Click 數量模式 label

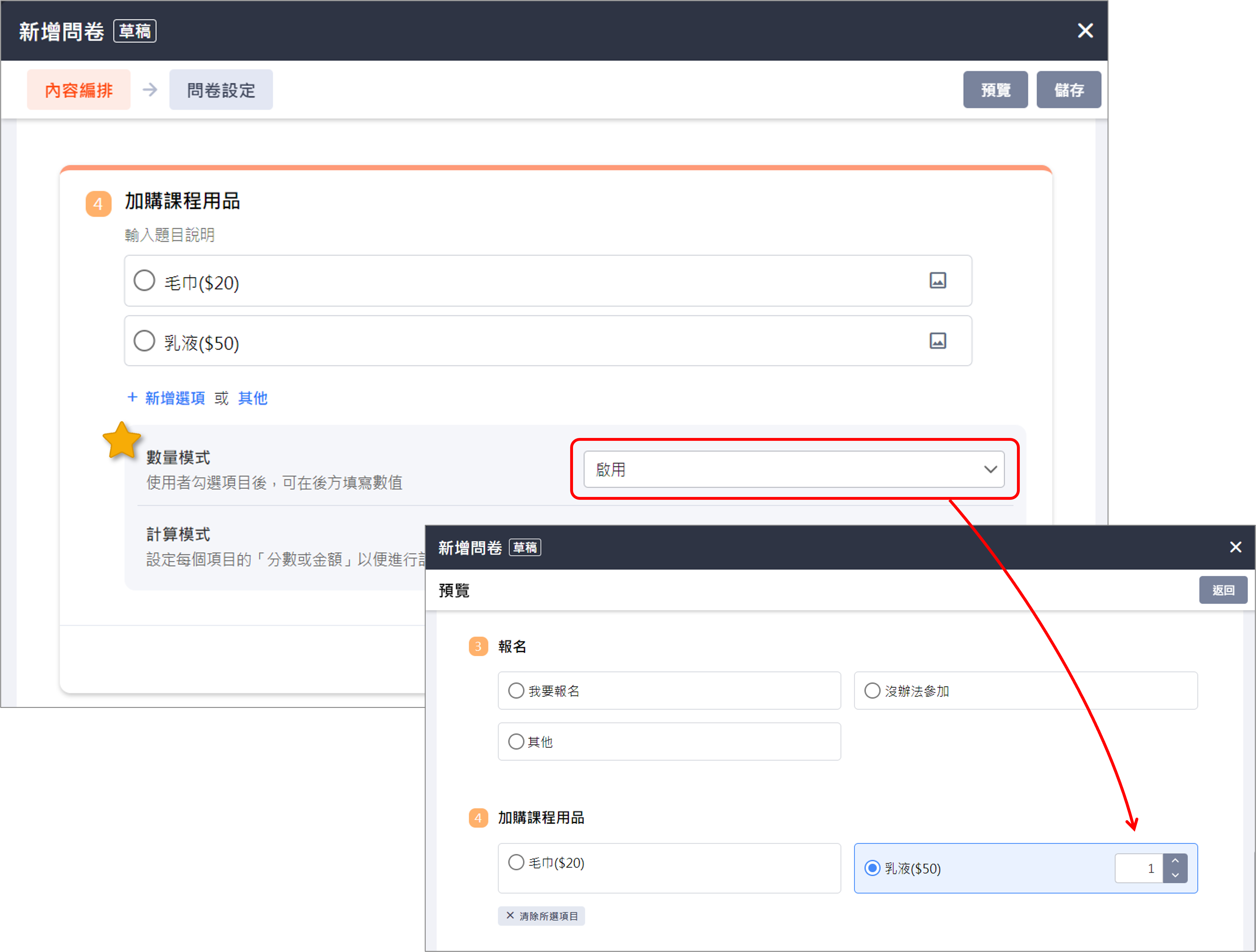(178, 458)
